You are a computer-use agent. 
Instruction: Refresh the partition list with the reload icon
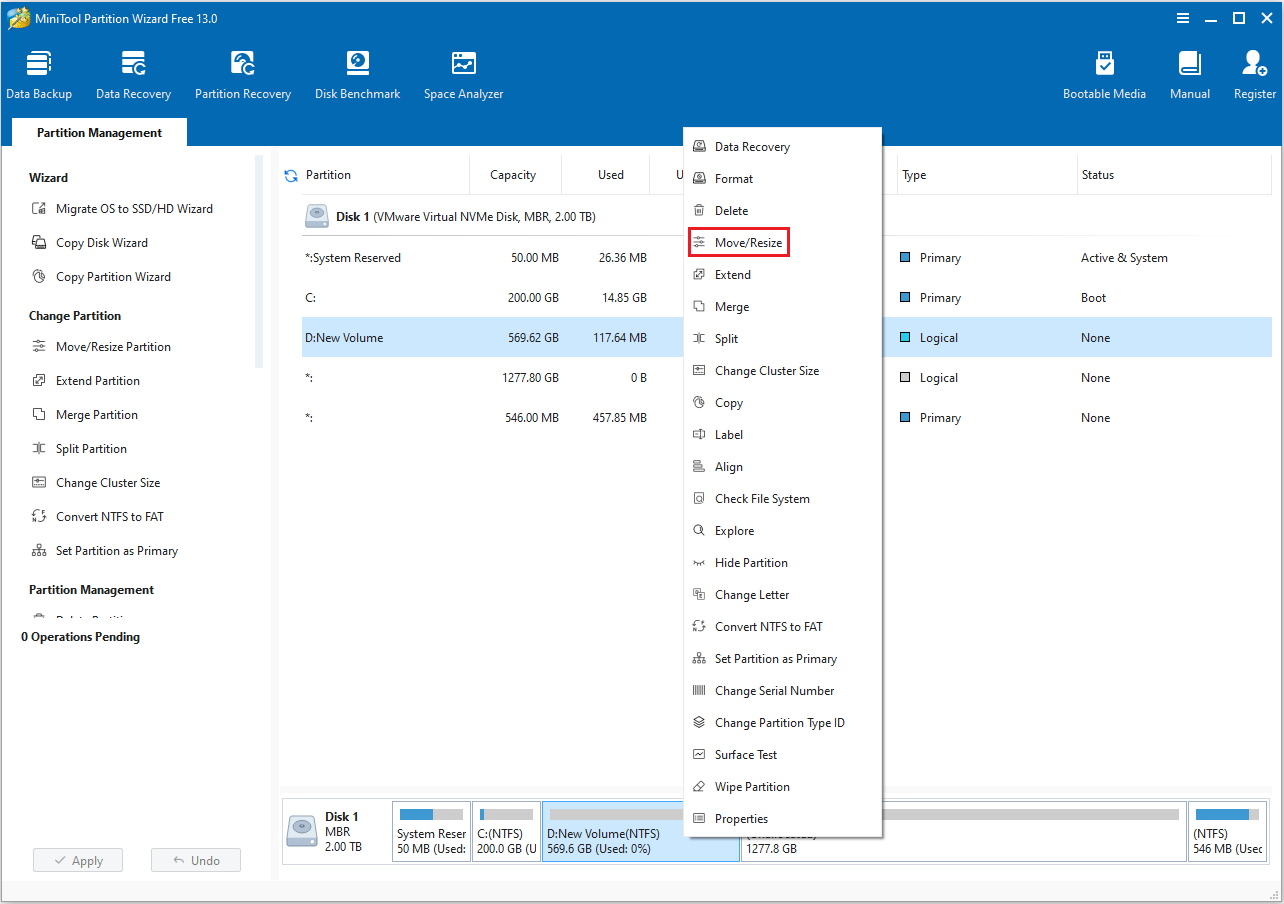[x=291, y=175]
